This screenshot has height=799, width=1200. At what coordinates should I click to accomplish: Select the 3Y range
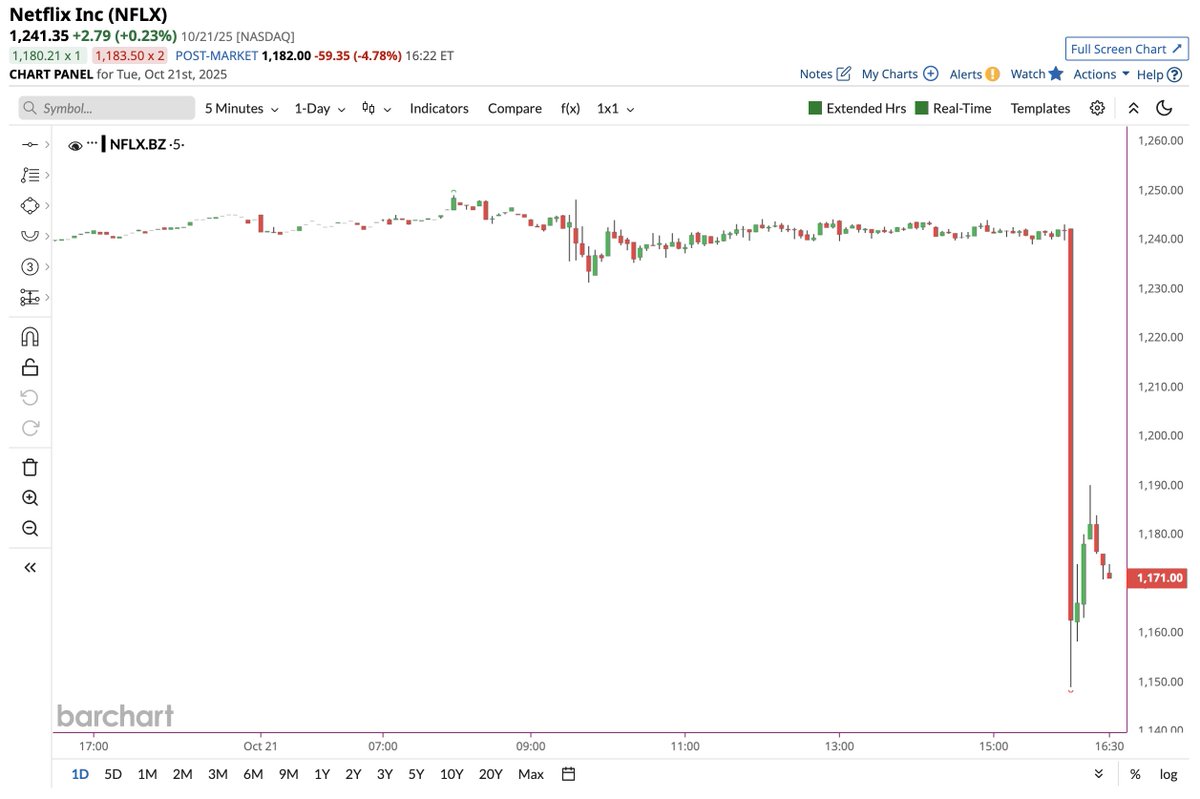point(385,774)
